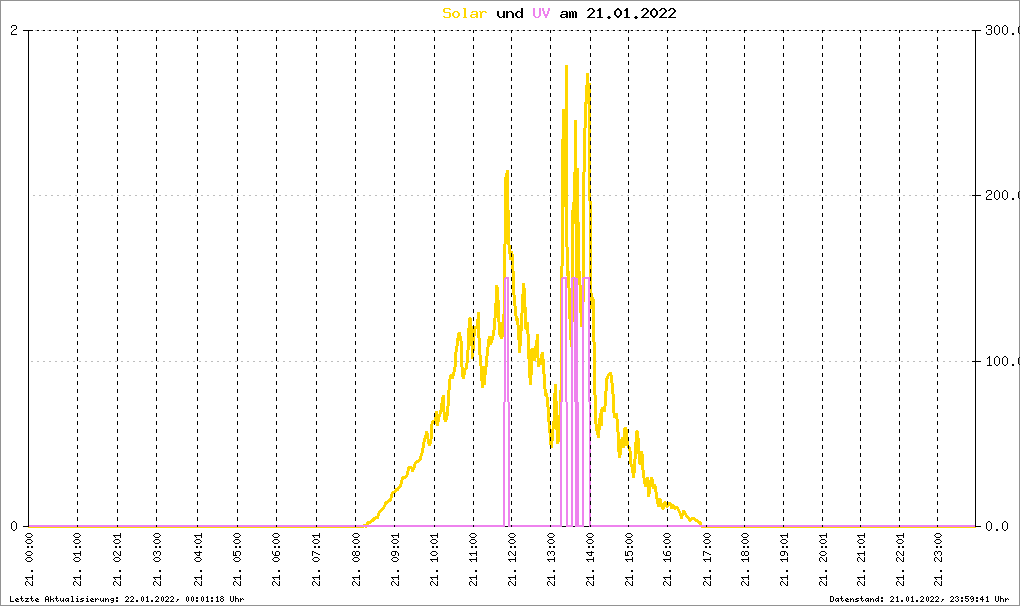Screen dimensions: 1020x606
Task: Click the right axis label '300.' at top
Action: (x=1002, y=31)
